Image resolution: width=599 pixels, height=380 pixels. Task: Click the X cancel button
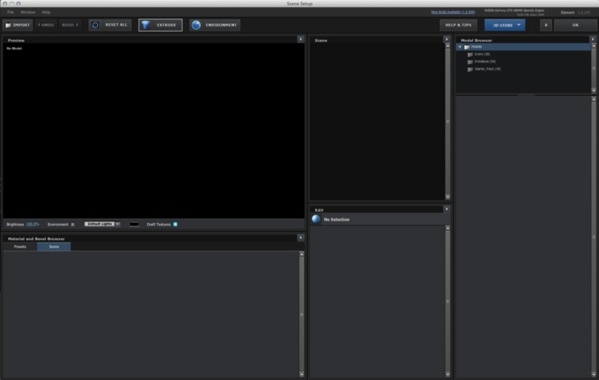tap(546, 25)
